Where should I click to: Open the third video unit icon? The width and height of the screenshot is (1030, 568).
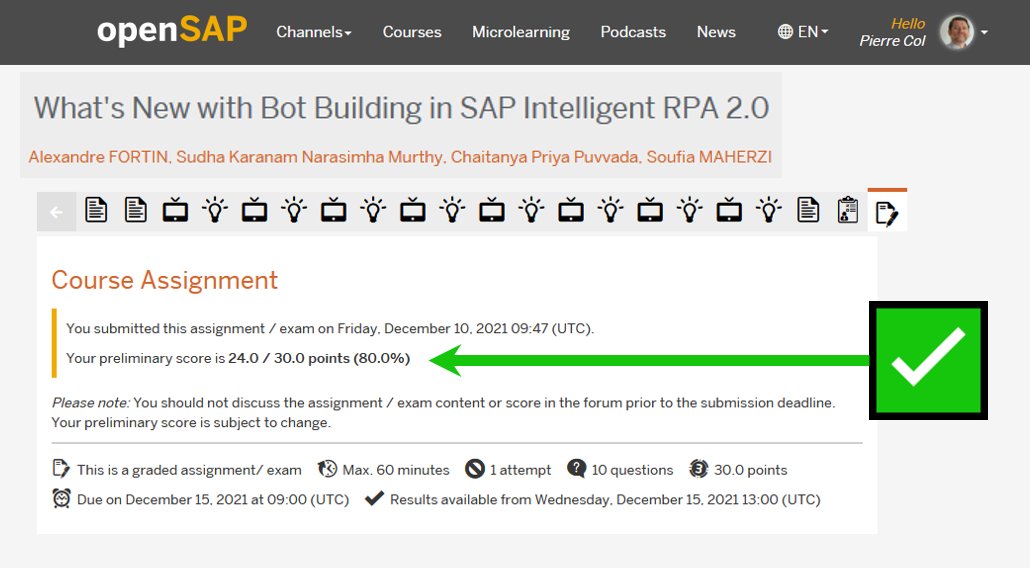point(334,210)
